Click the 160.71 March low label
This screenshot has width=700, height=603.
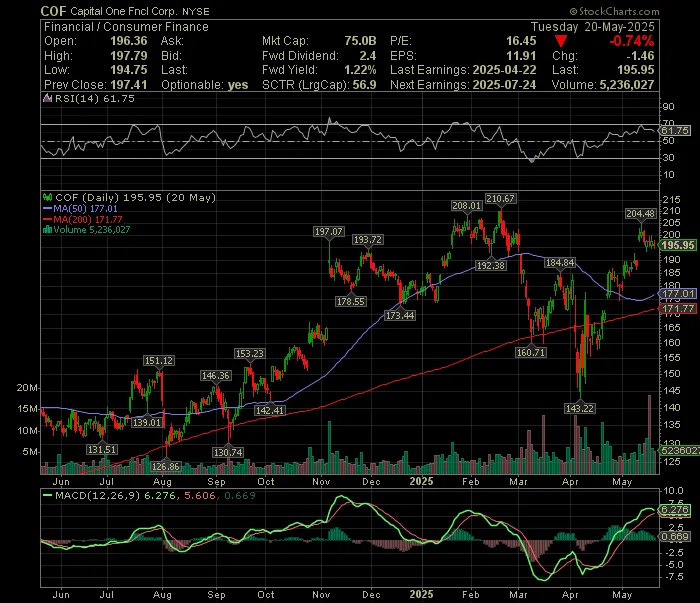pyautogui.click(x=530, y=353)
